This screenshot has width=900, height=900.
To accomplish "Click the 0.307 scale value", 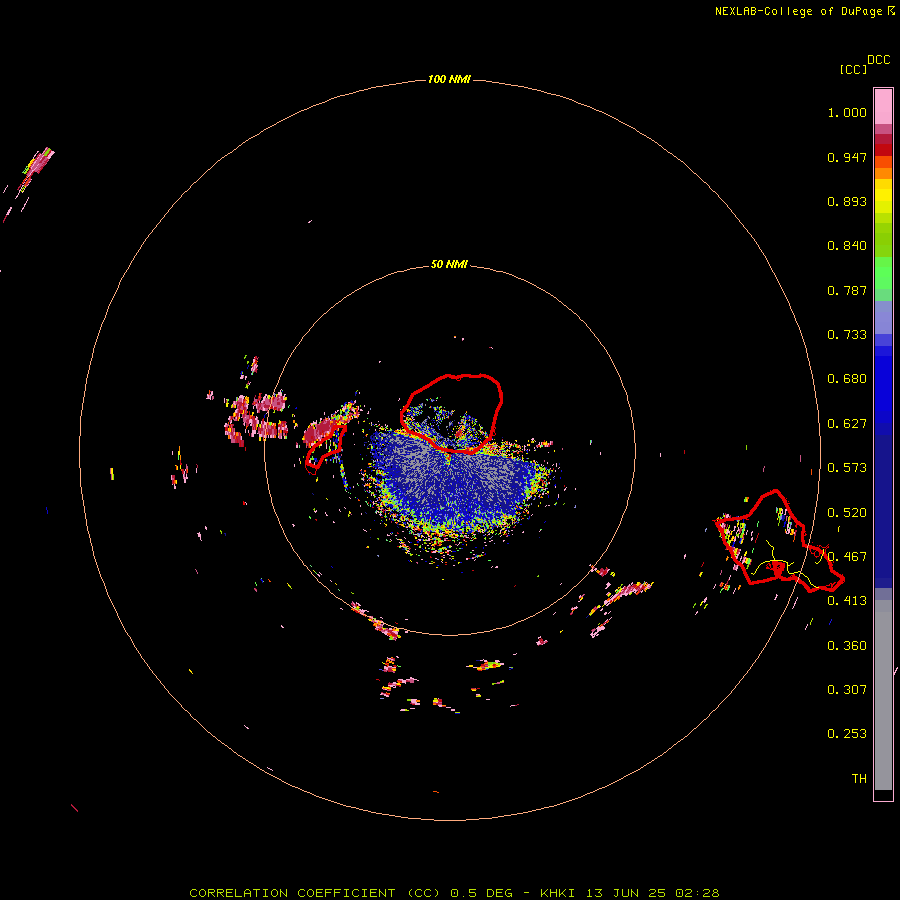I will [x=847, y=689].
